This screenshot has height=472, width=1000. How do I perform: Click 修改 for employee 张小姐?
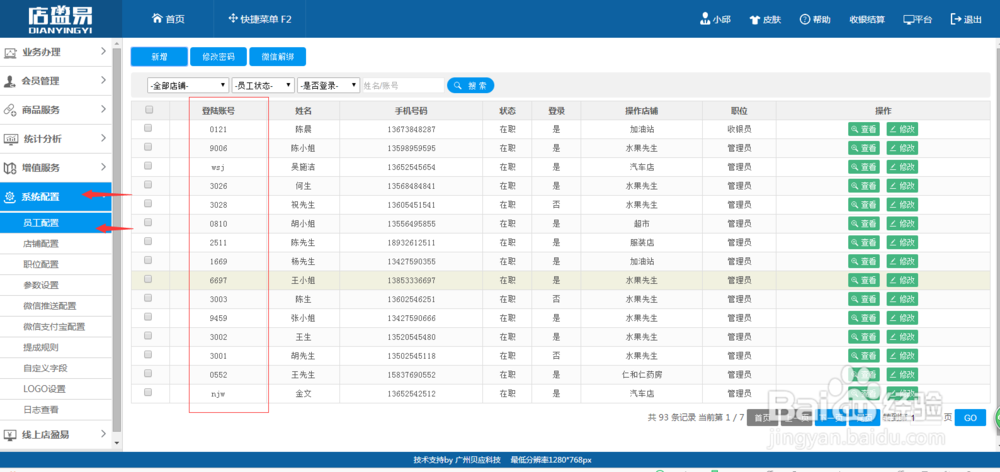[x=902, y=318]
